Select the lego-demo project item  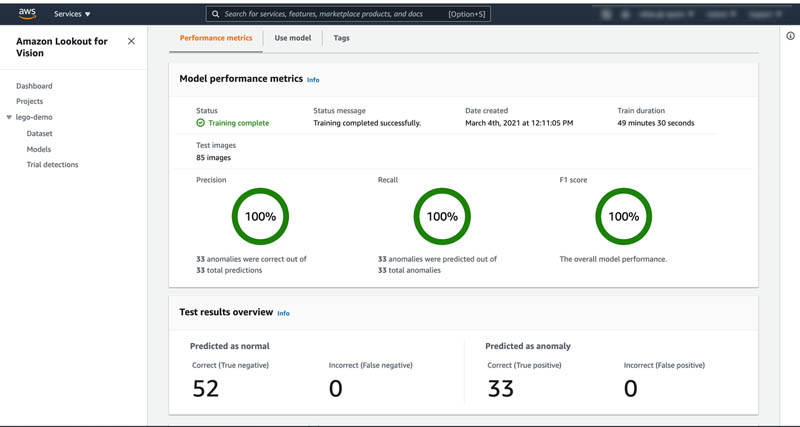(34, 117)
